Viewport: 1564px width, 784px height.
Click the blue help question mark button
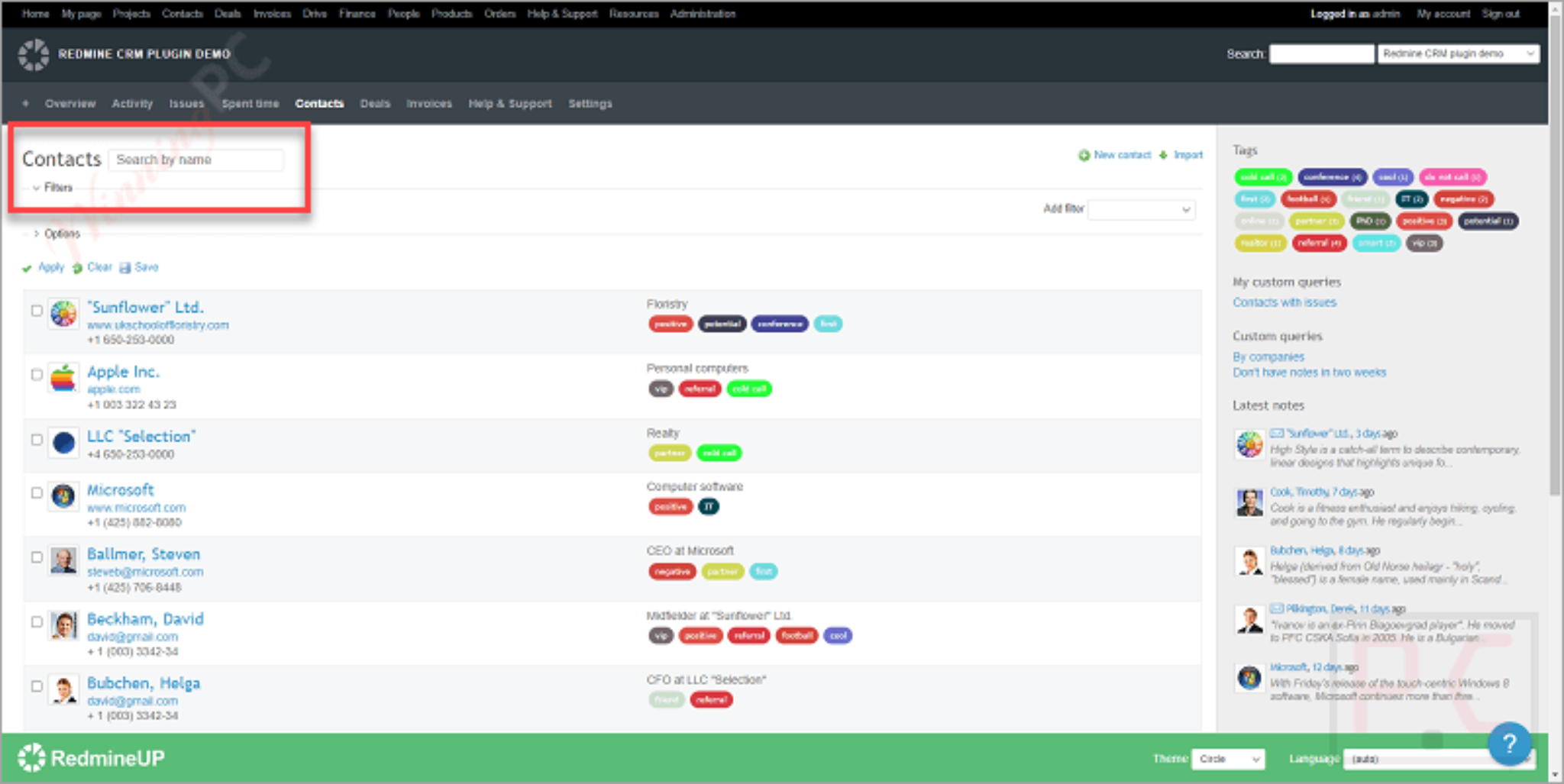click(1509, 743)
